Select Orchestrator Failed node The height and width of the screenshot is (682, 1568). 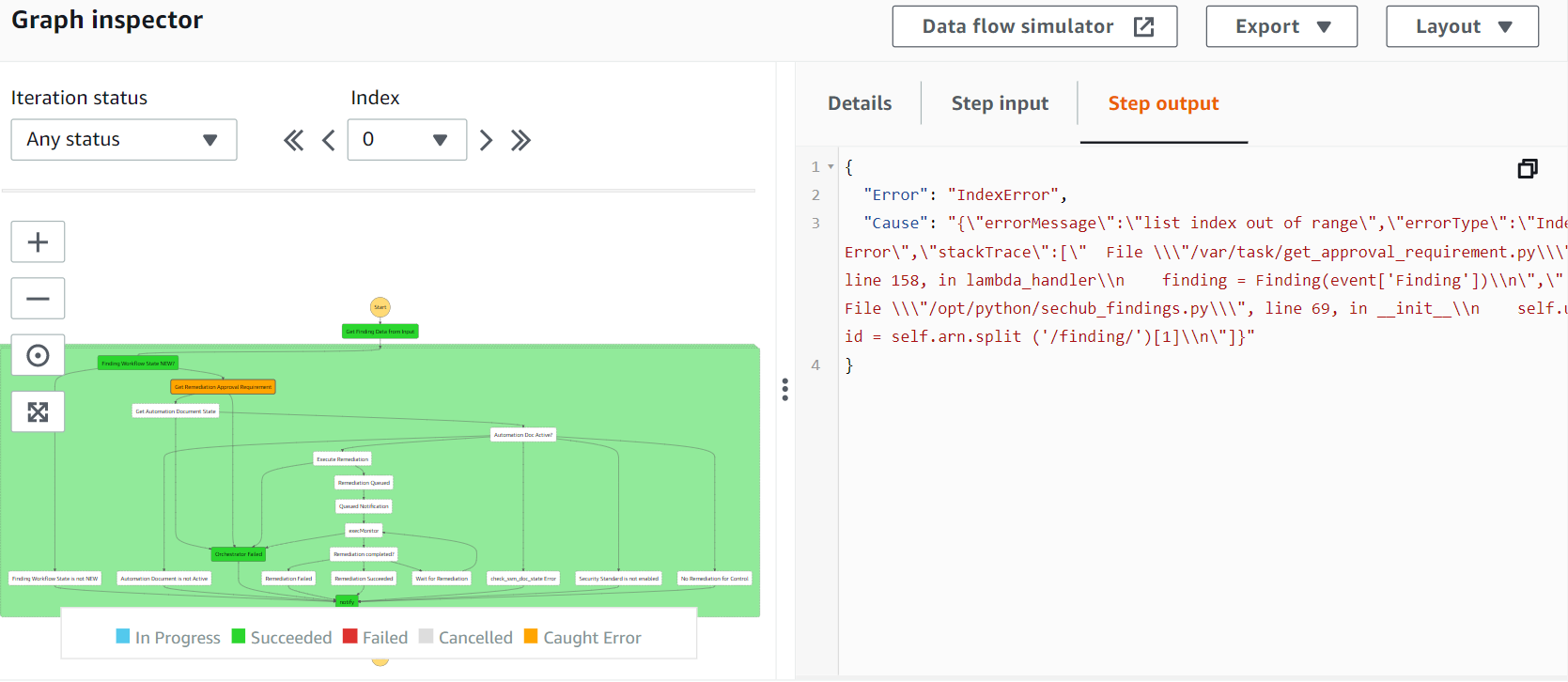[x=239, y=554]
